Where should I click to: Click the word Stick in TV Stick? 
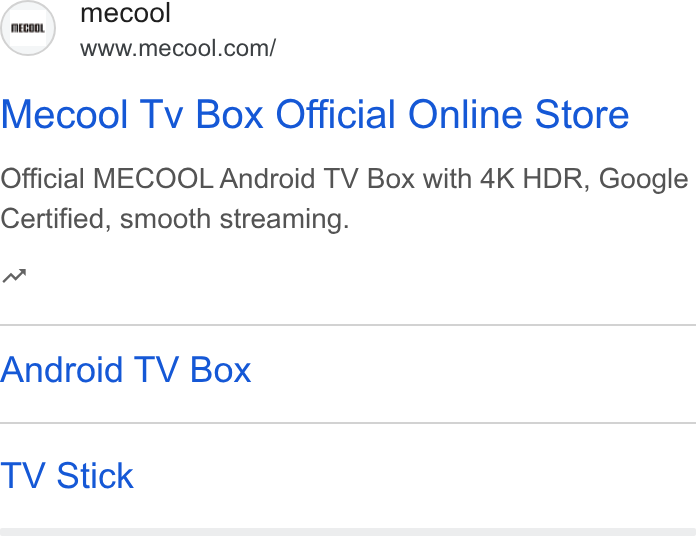95,476
